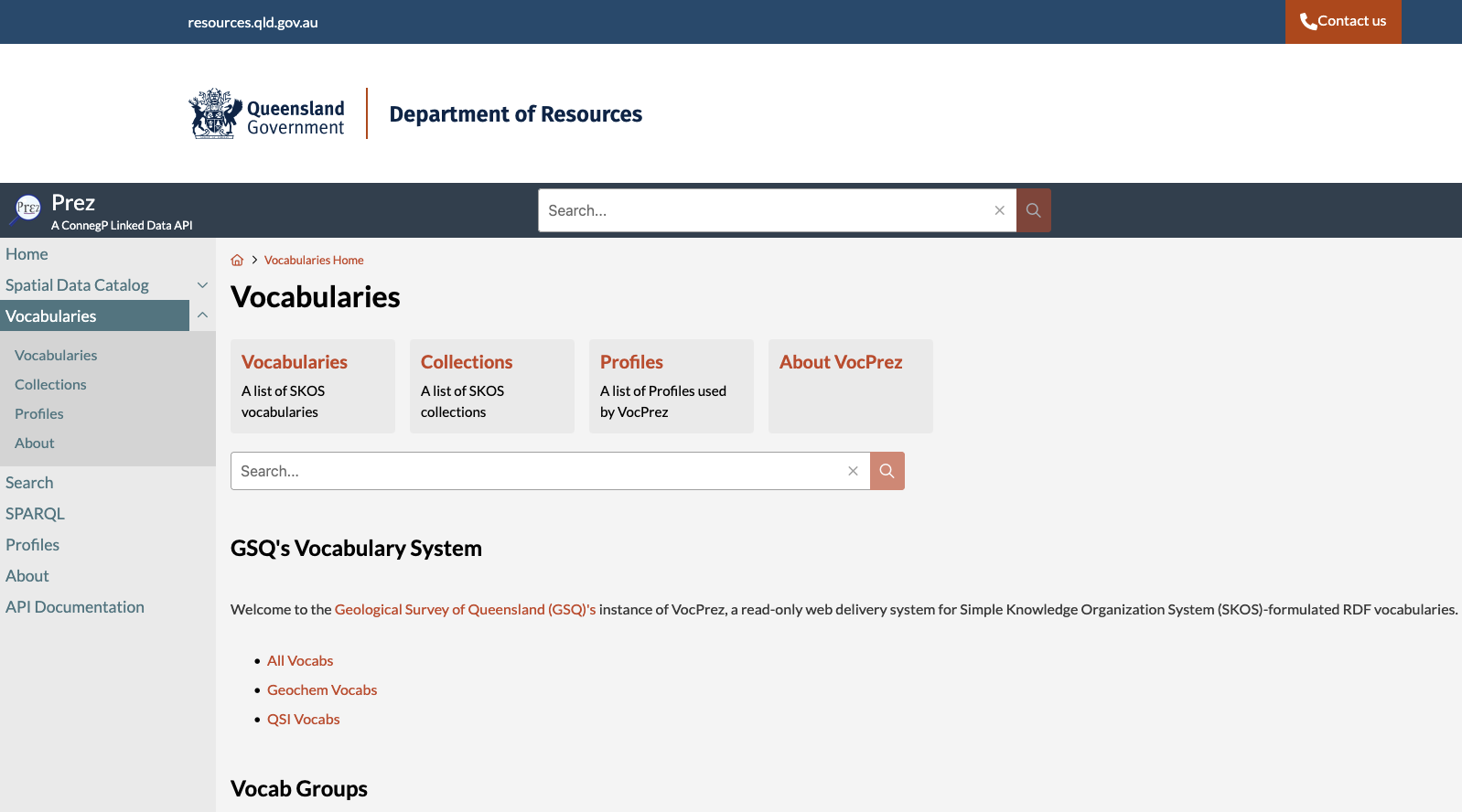1462x812 pixels.
Task: Open SPARQL page from sidebar
Action: [x=35, y=514]
